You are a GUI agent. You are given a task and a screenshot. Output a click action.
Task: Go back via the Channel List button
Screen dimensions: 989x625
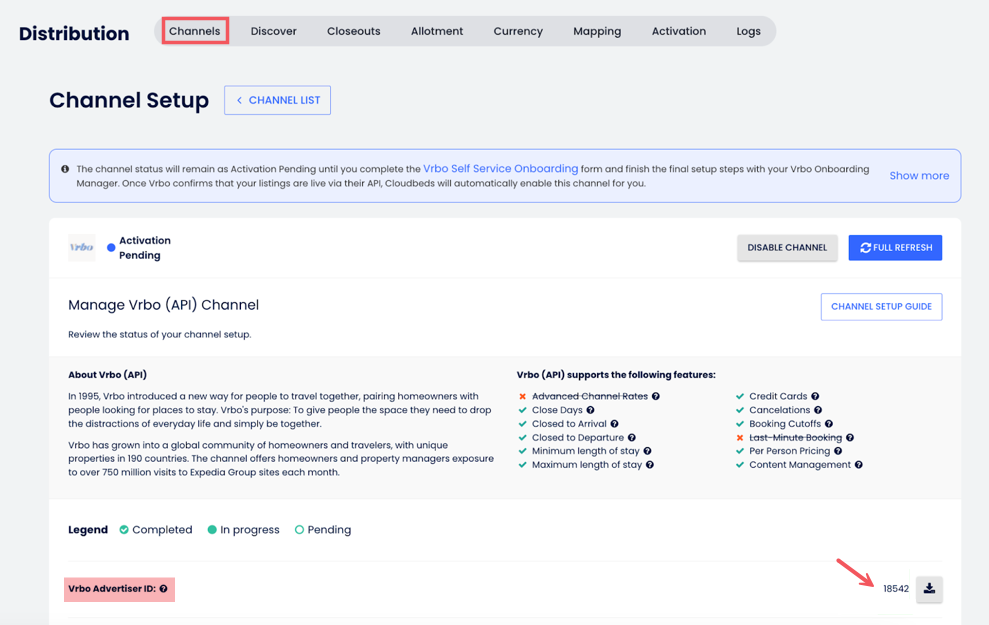point(277,100)
